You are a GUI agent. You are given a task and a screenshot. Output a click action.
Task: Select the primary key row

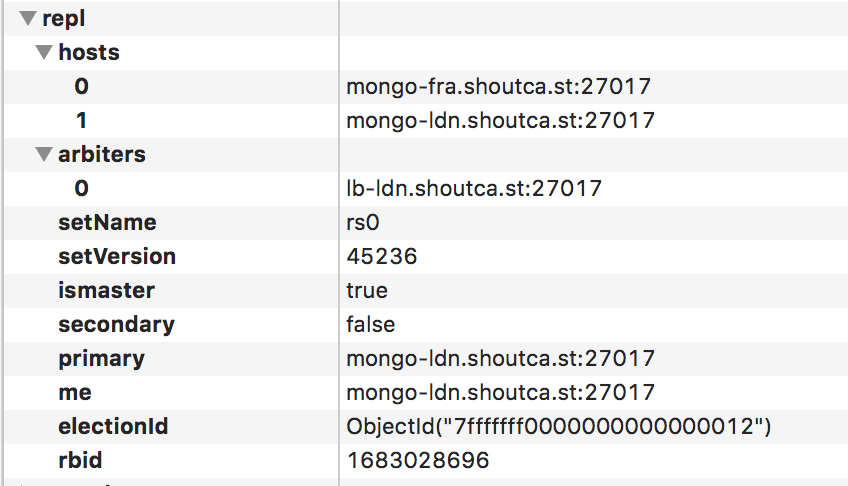pos(426,359)
